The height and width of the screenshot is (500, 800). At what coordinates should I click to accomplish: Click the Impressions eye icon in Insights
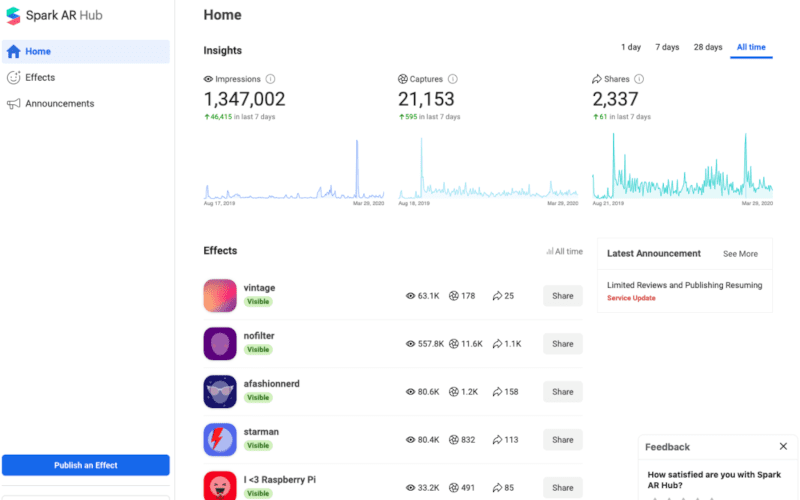click(x=208, y=79)
